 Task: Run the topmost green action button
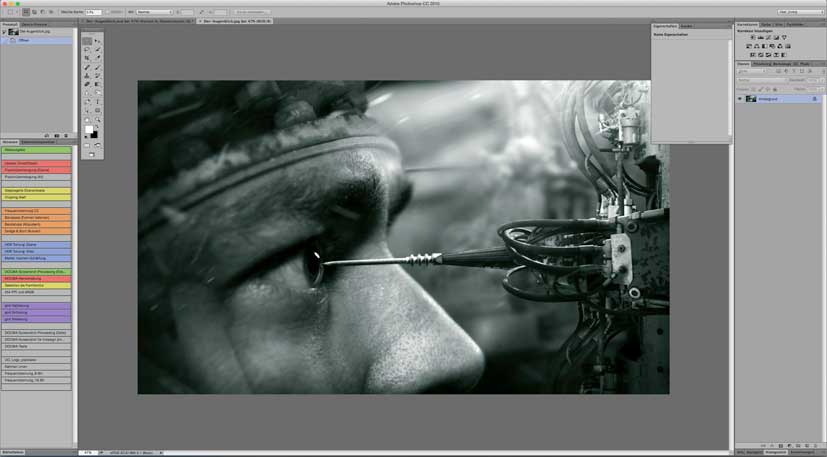coord(36,150)
